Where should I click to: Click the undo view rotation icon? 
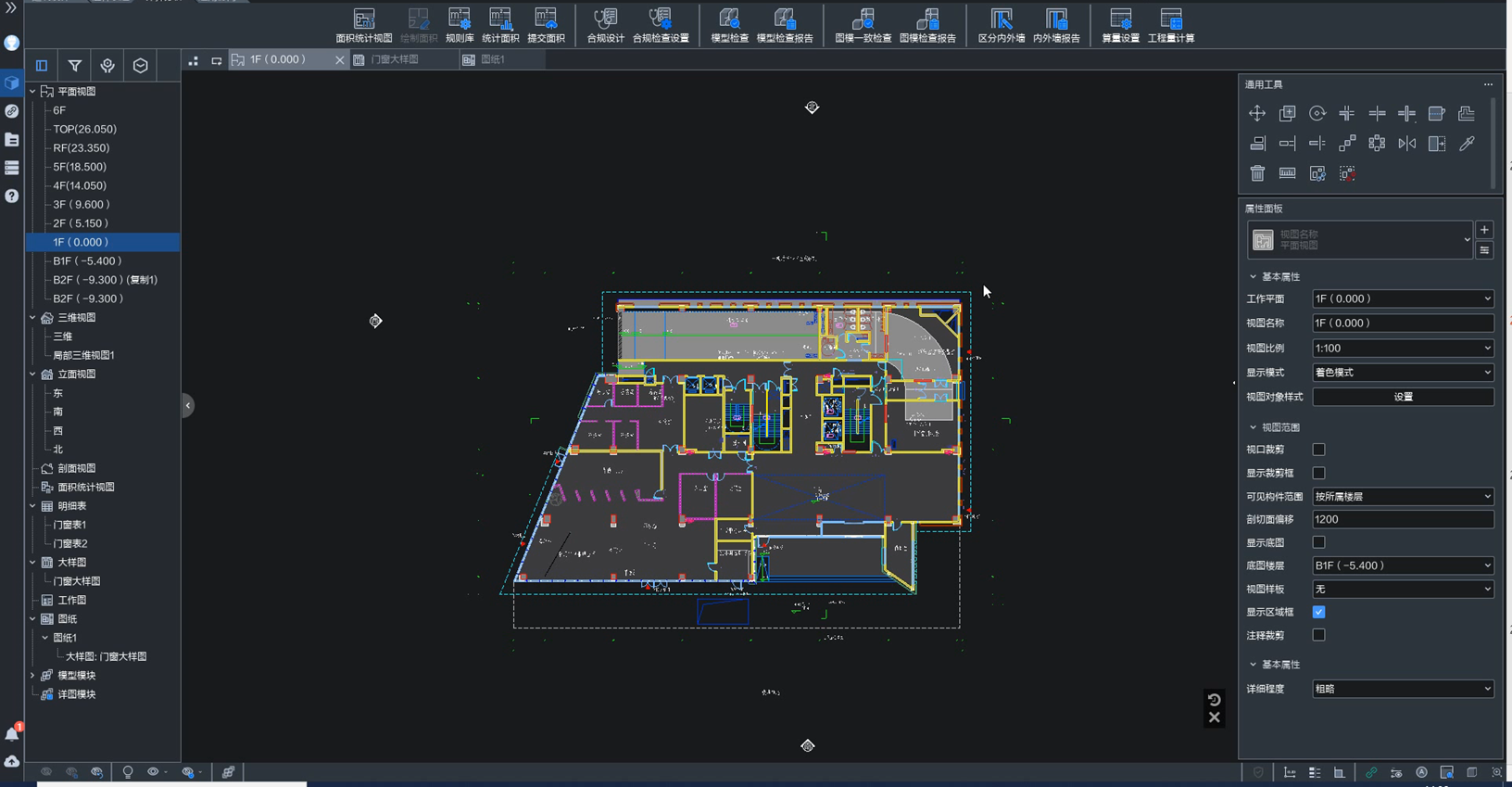[x=1214, y=700]
